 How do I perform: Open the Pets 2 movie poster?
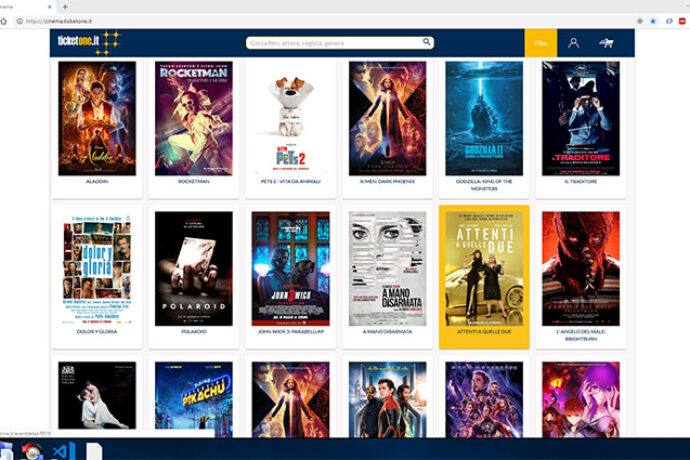(290, 118)
